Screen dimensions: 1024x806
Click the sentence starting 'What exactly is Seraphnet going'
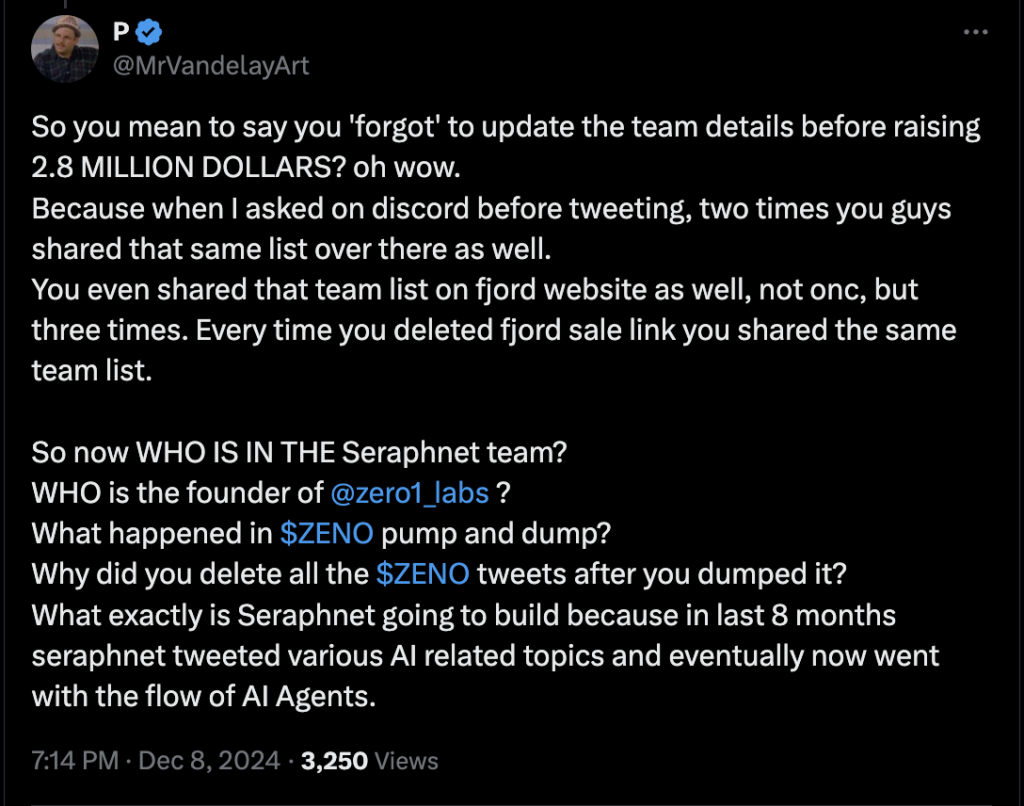485,656
